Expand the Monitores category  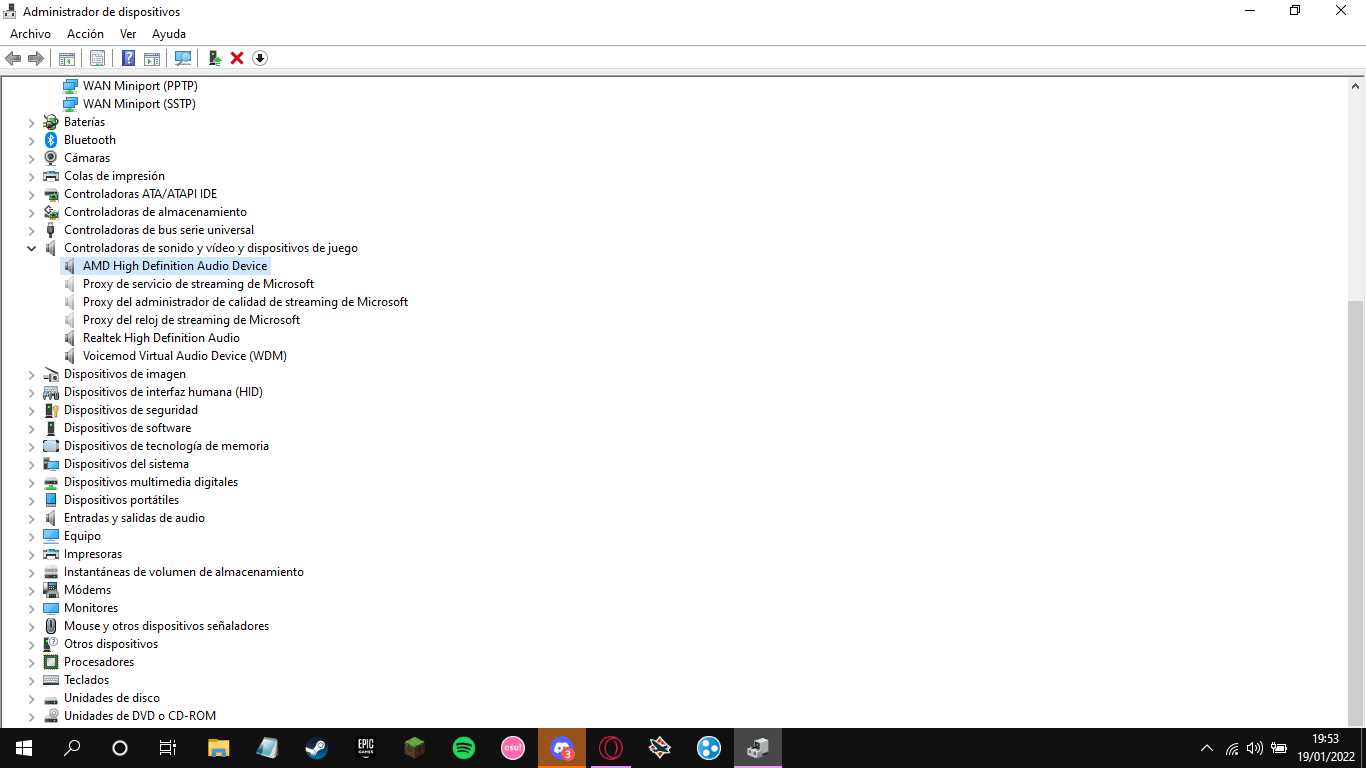pyautogui.click(x=31, y=608)
